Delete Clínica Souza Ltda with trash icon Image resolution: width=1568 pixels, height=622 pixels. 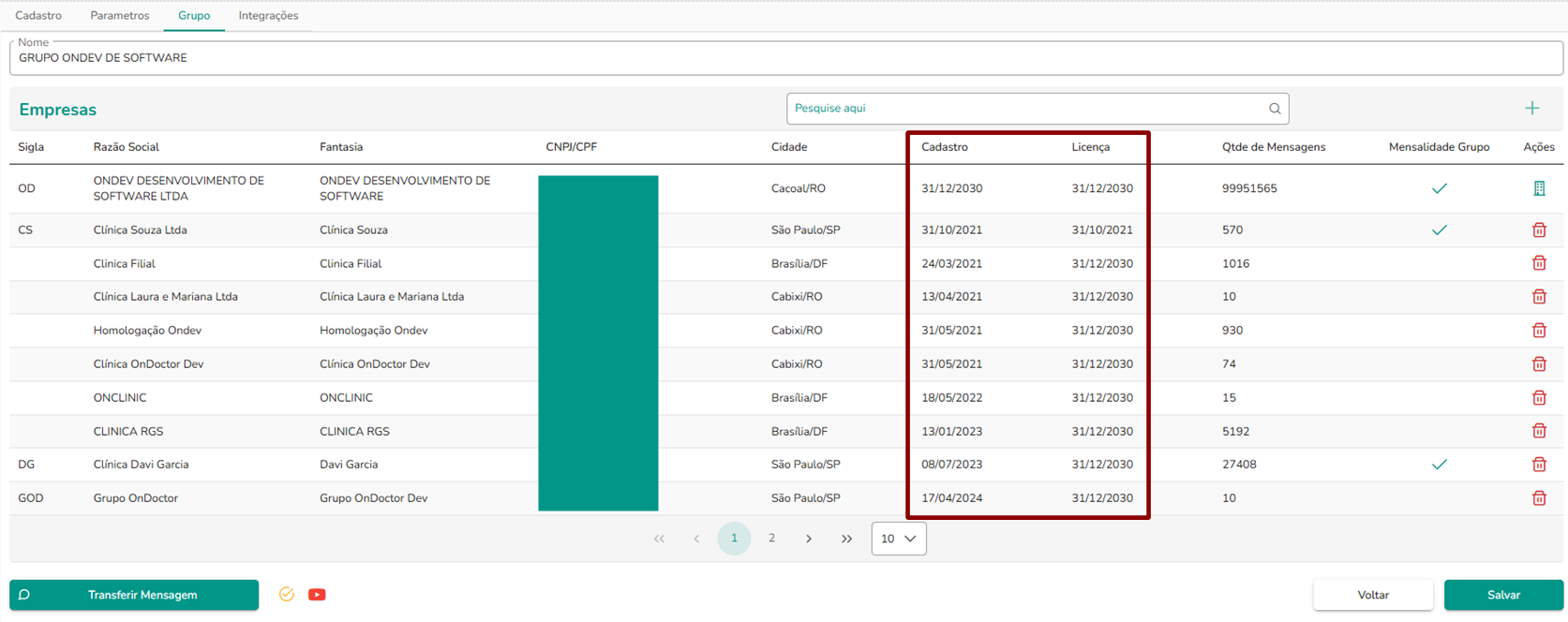(1539, 230)
